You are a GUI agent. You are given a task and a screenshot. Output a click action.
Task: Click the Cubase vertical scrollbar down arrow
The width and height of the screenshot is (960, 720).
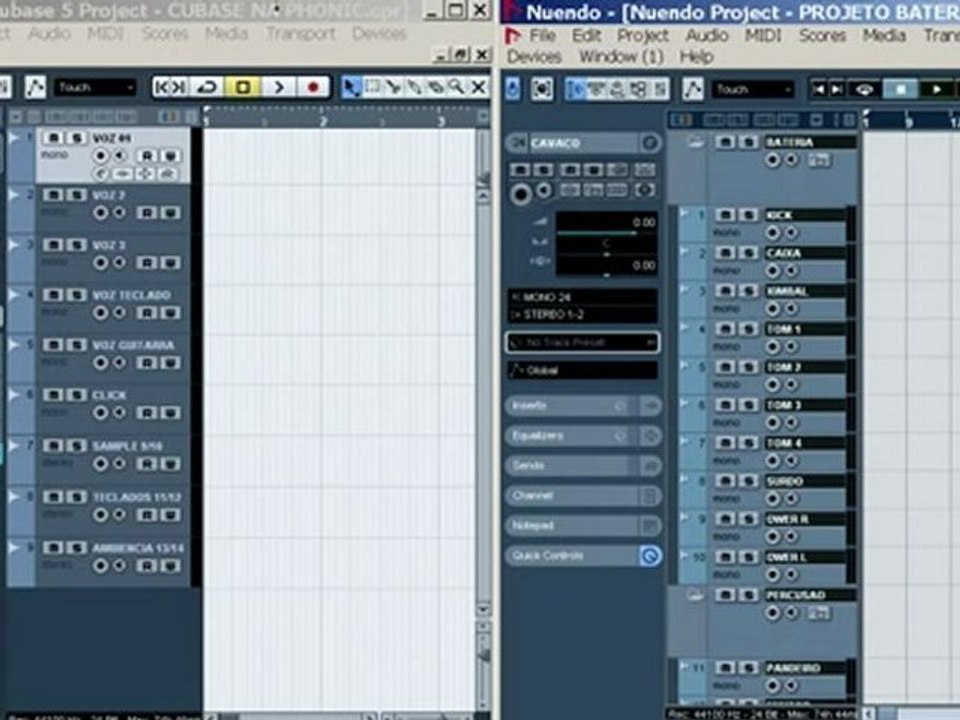[x=483, y=609]
